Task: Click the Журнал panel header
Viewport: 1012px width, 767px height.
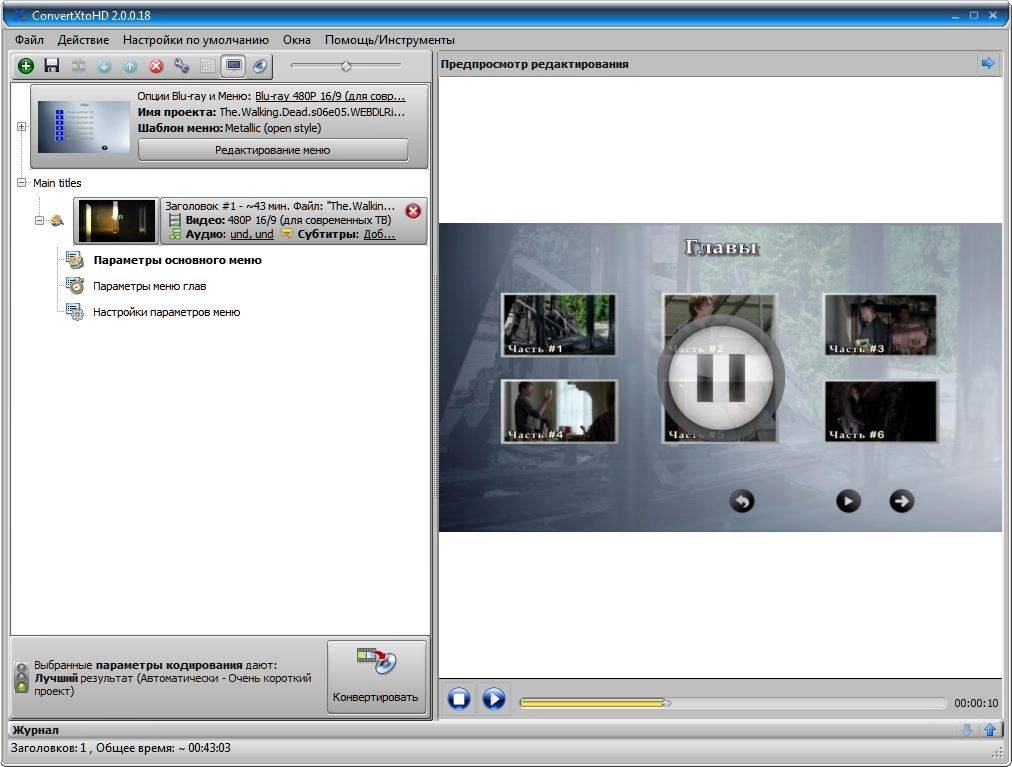Action: tap(505, 730)
